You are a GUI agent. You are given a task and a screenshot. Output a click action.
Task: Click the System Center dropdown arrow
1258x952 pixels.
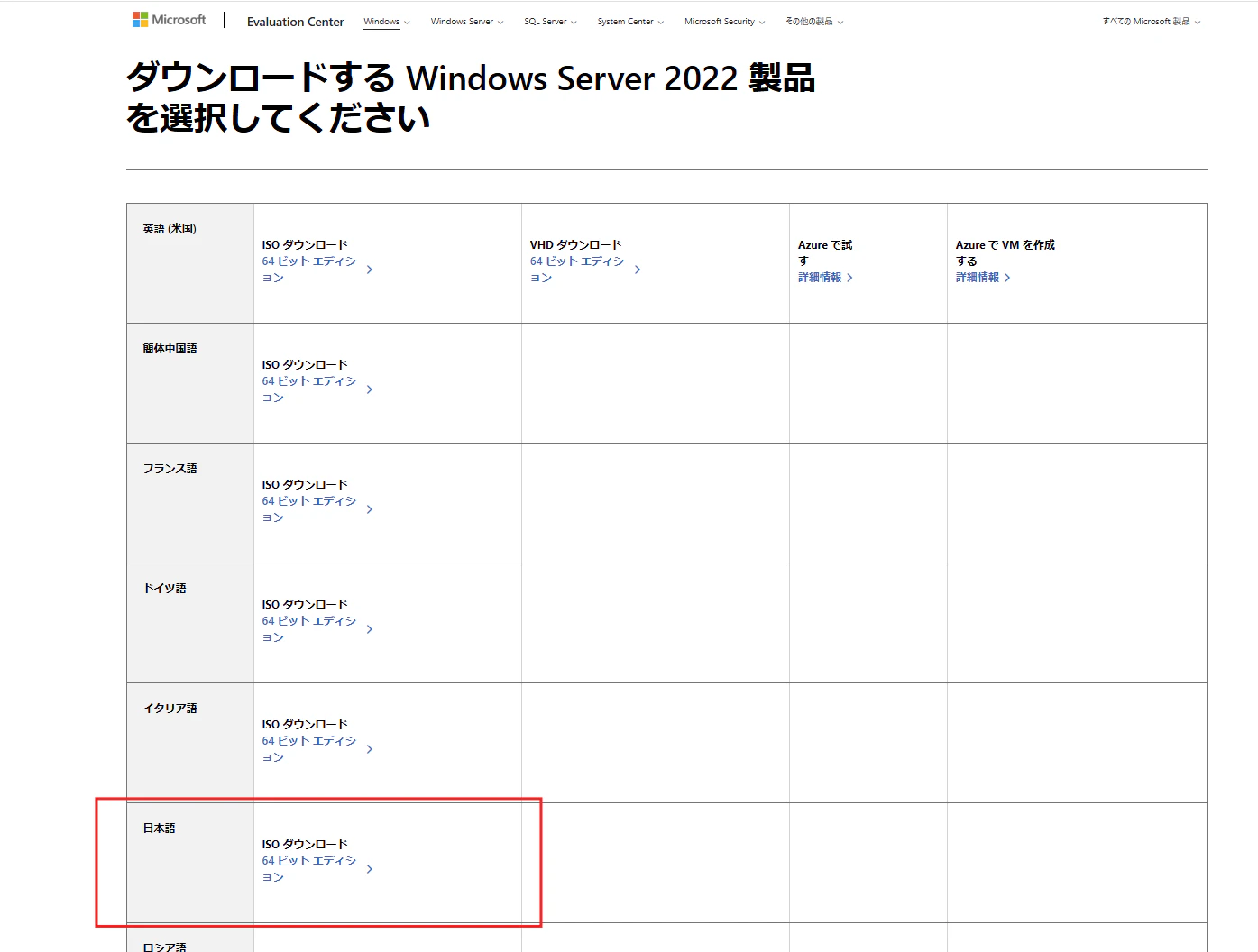tap(661, 23)
